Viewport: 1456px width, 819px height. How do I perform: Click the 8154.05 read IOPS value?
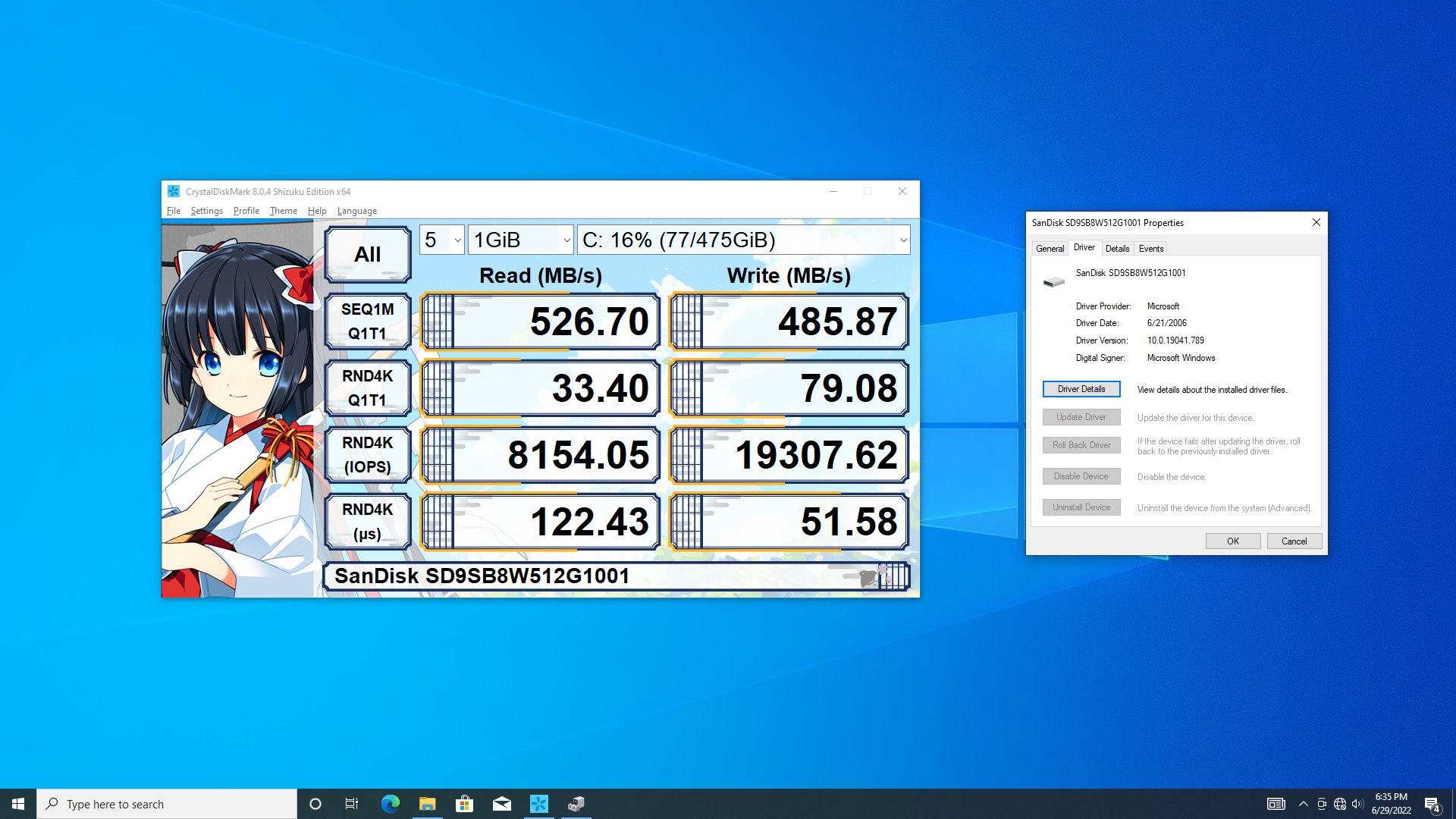[540, 455]
